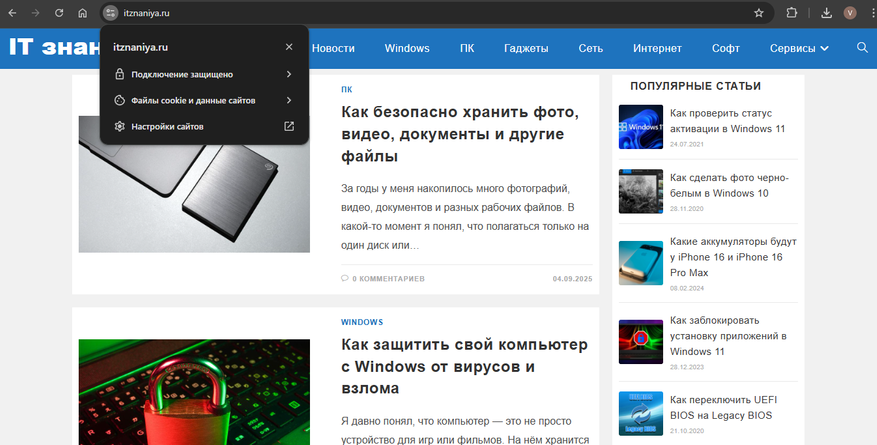
Task: Close the itznaniya.ru site info popup
Action: click(289, 47)
